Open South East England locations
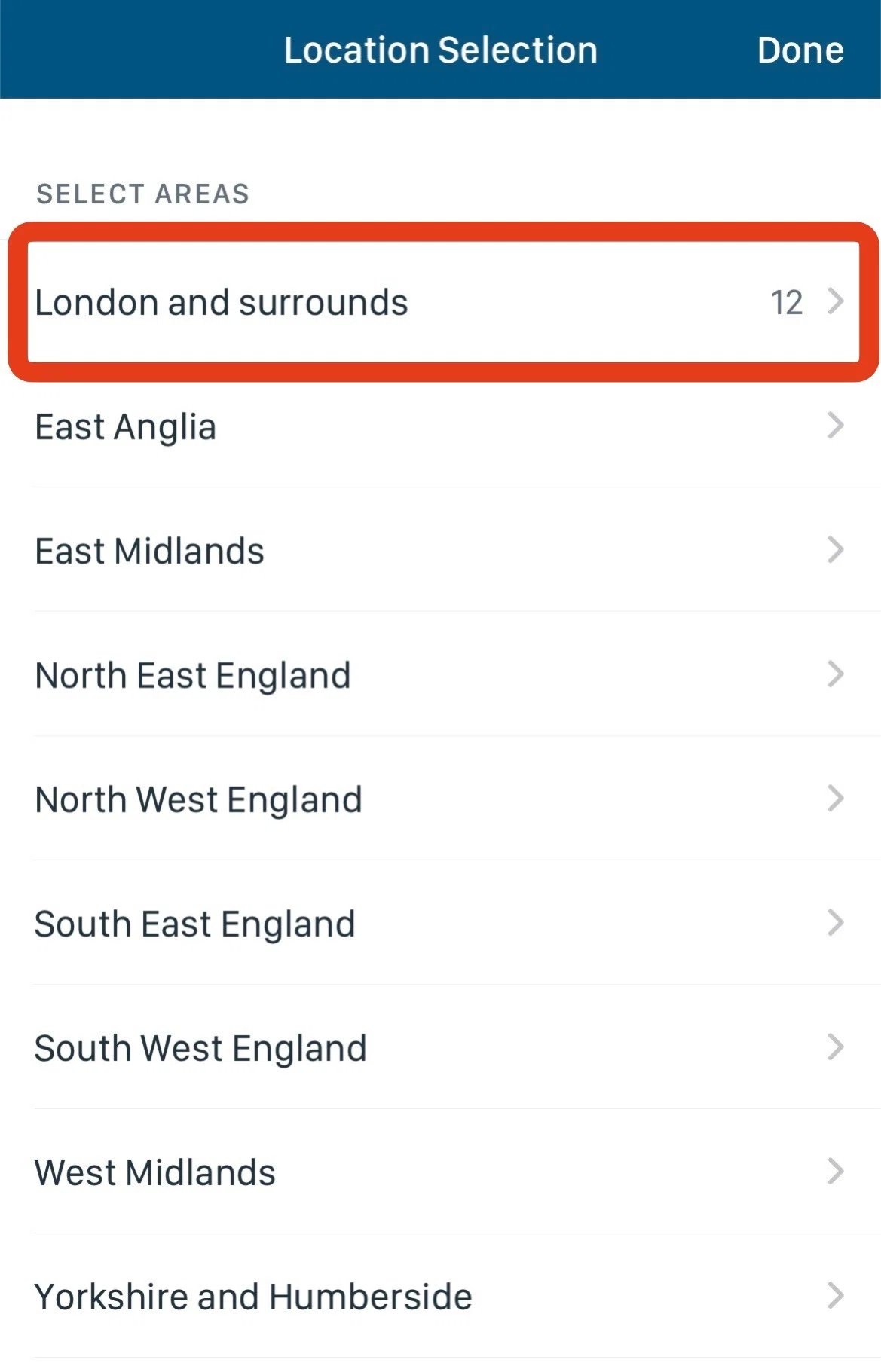 195,924
